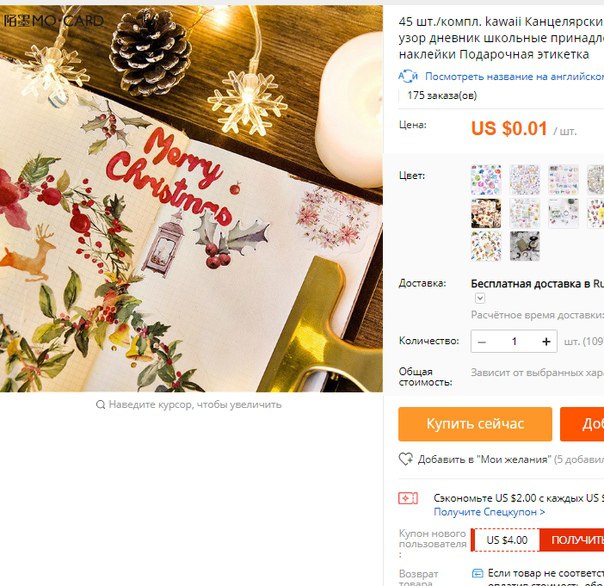Click the Купить сейчас button
This screenshot has width=604, height=586.
pyautogui.click(x=475, y=424)
